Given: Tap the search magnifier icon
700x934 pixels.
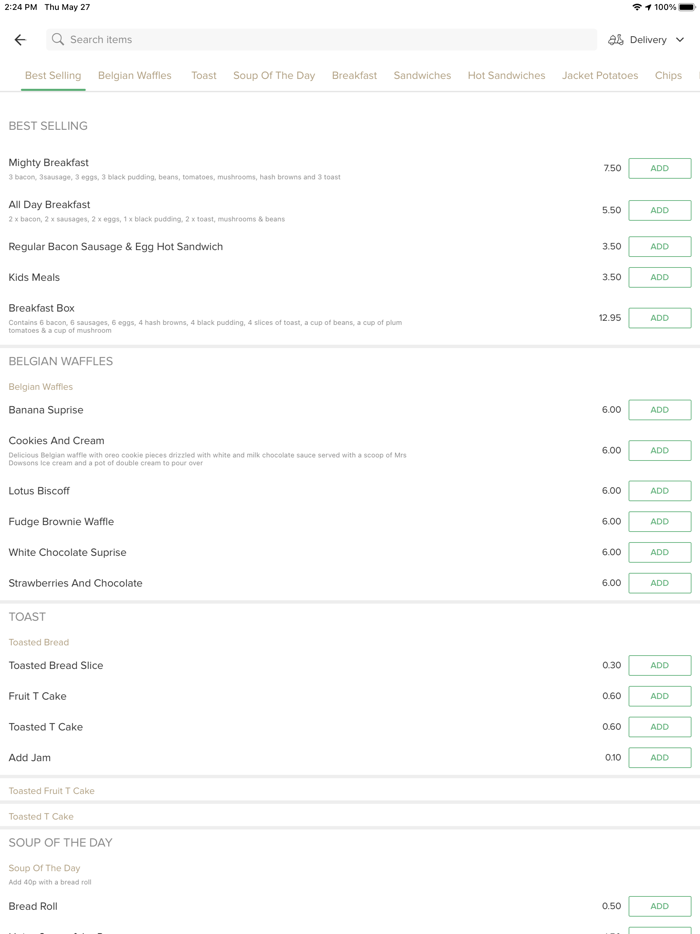Looking at the screenshot, I should coord(58,40).
